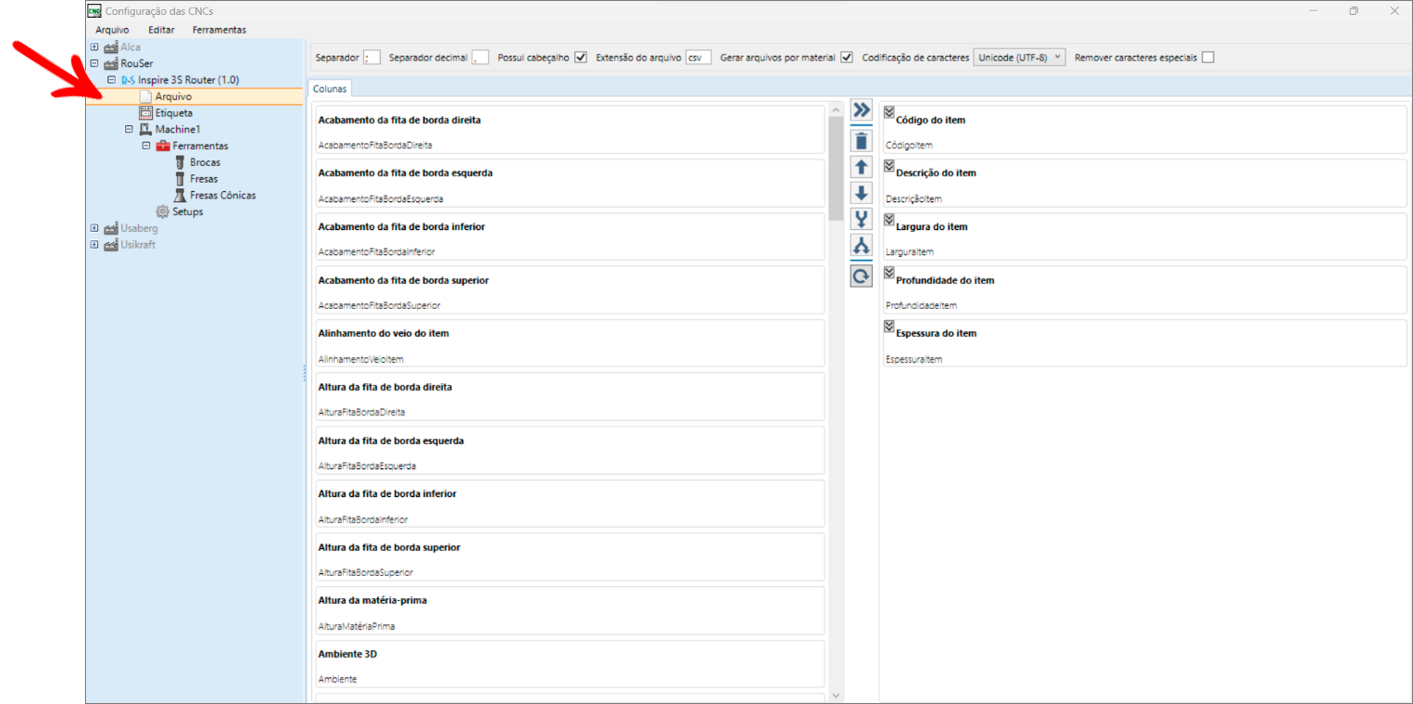Select "Altura da fita de borda inferior" column

[x=569, y=506]
